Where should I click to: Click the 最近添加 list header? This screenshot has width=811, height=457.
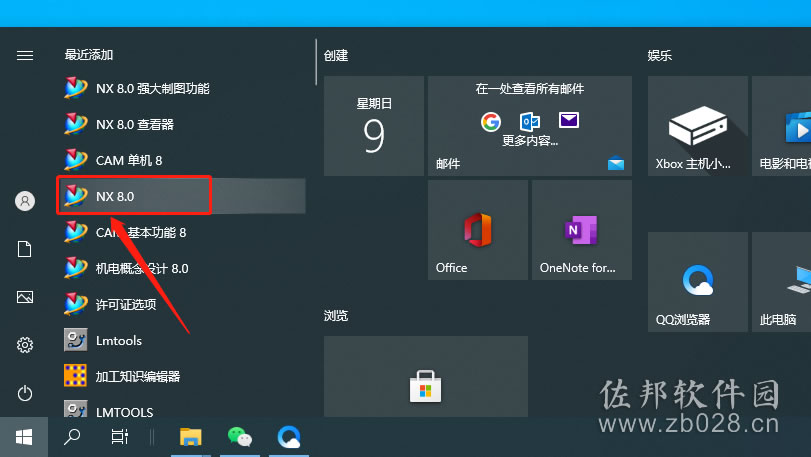[x=89, y=55]
